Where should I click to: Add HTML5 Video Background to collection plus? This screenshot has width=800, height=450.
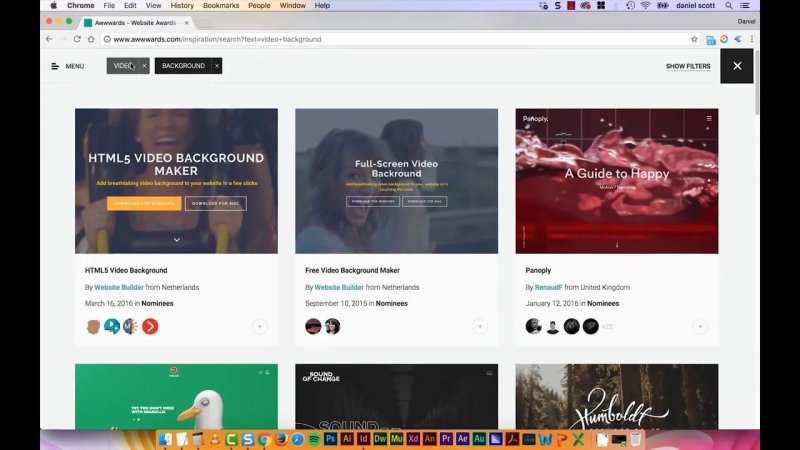pos(260,327)
